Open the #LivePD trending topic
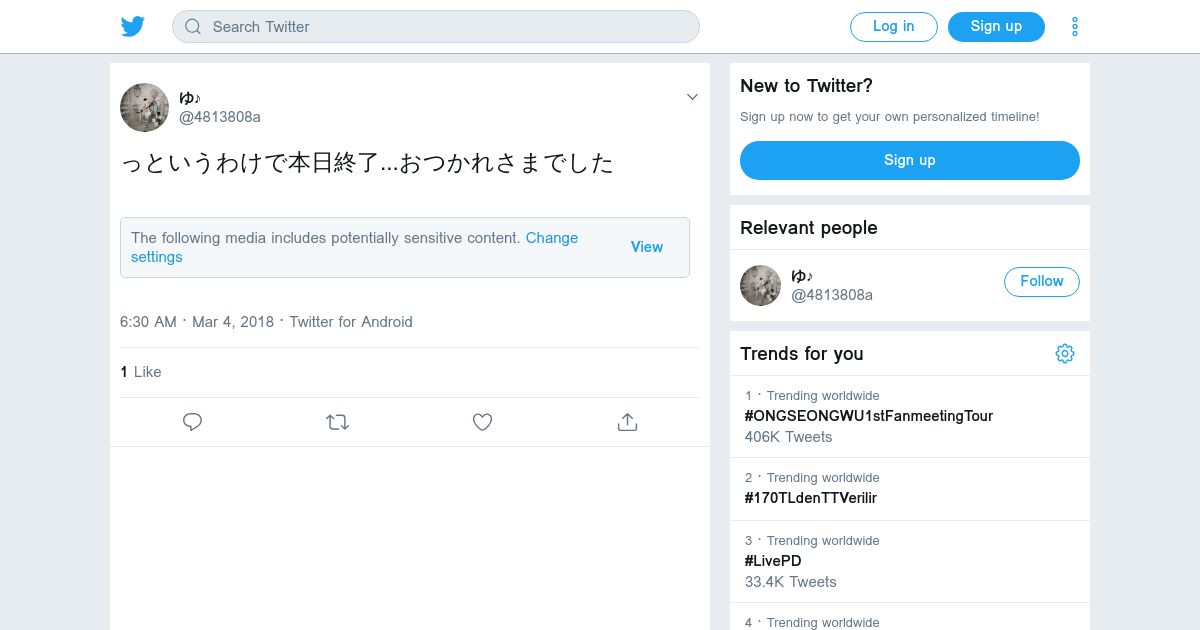This screenshot has width=1200, height=630. 773,561
